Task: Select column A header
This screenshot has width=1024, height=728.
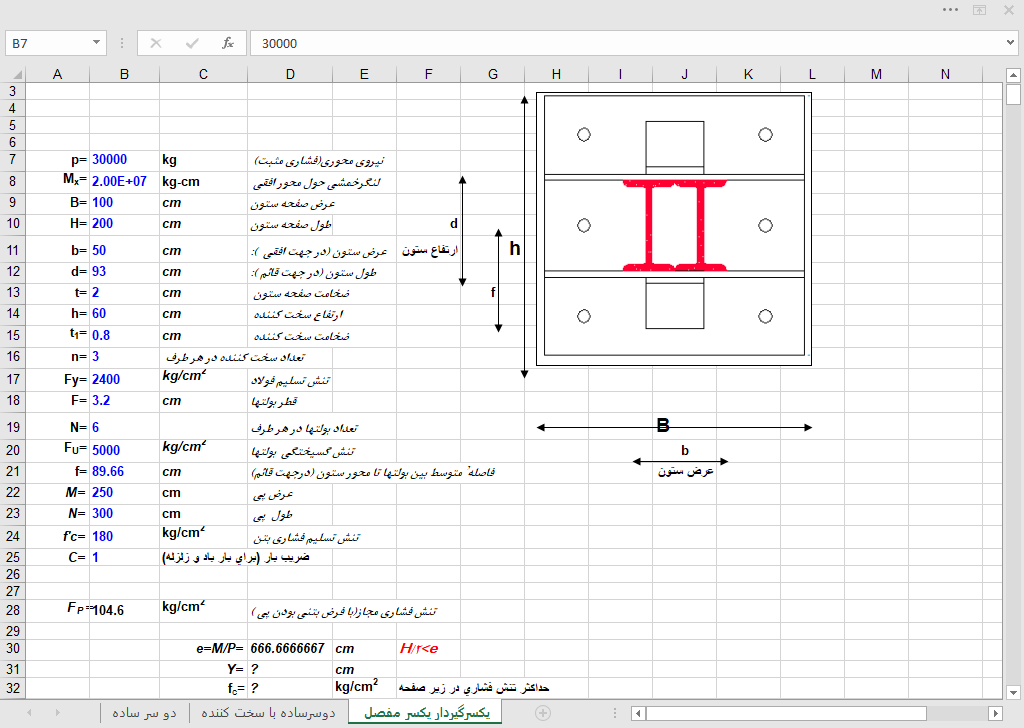Action: click(x=57, y=74)
